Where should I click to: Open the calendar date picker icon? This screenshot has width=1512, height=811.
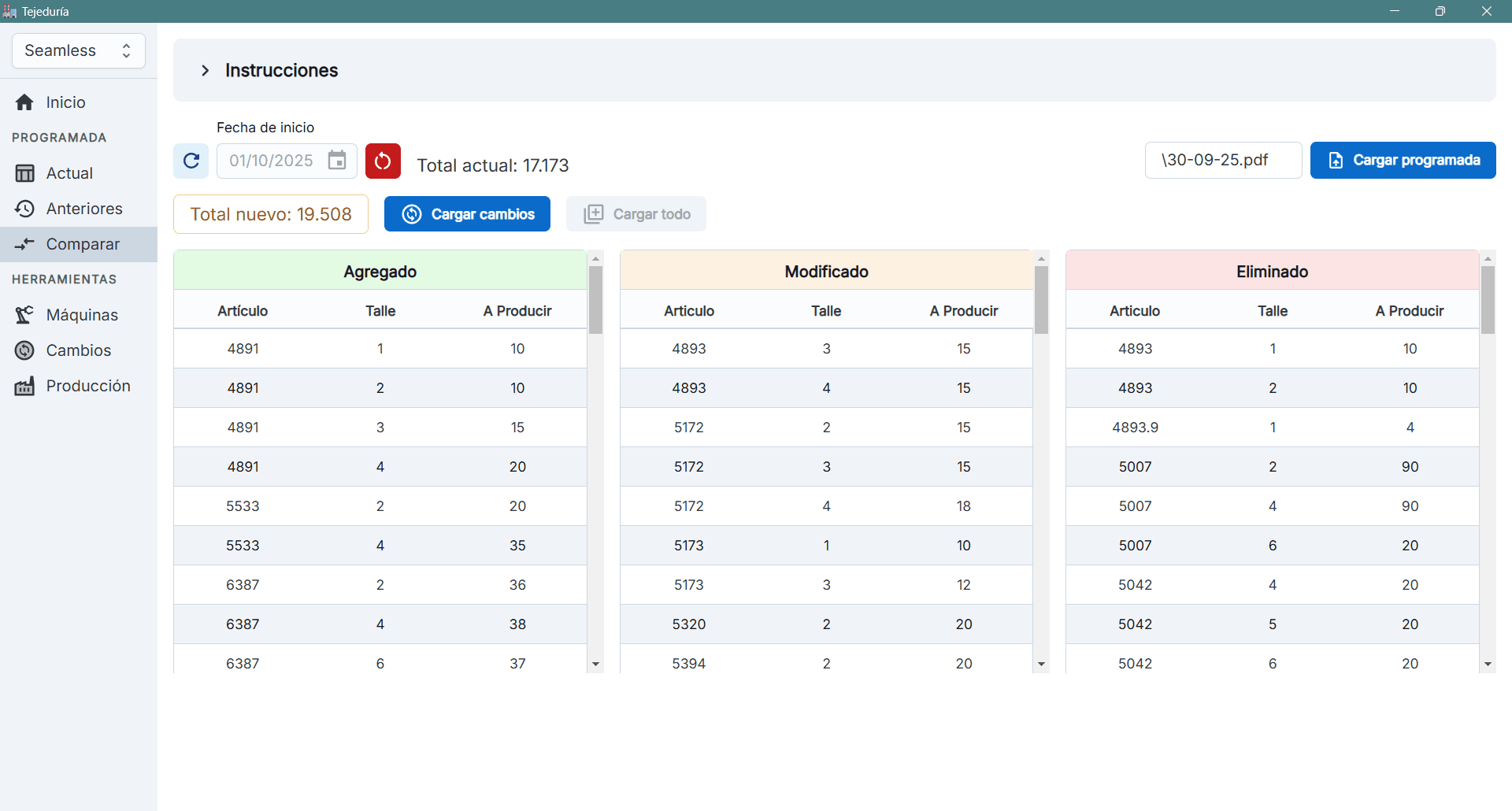(x=337, y=161)
